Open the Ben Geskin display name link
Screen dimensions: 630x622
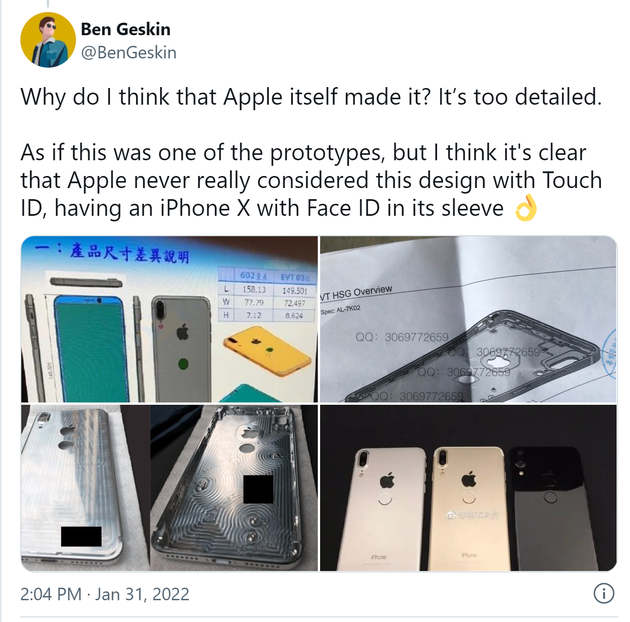coord(125,29)
